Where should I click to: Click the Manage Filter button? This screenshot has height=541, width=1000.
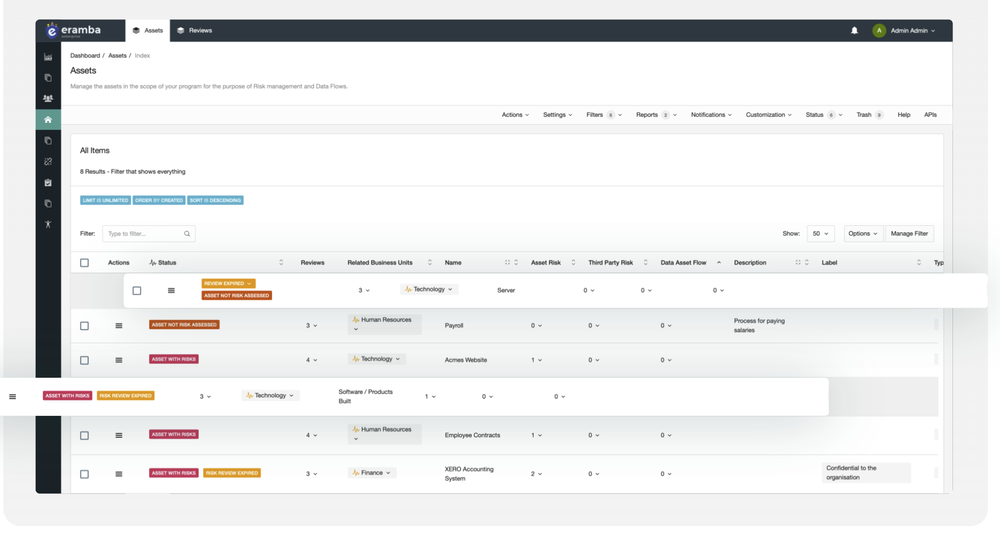click(x=909, y=233)
